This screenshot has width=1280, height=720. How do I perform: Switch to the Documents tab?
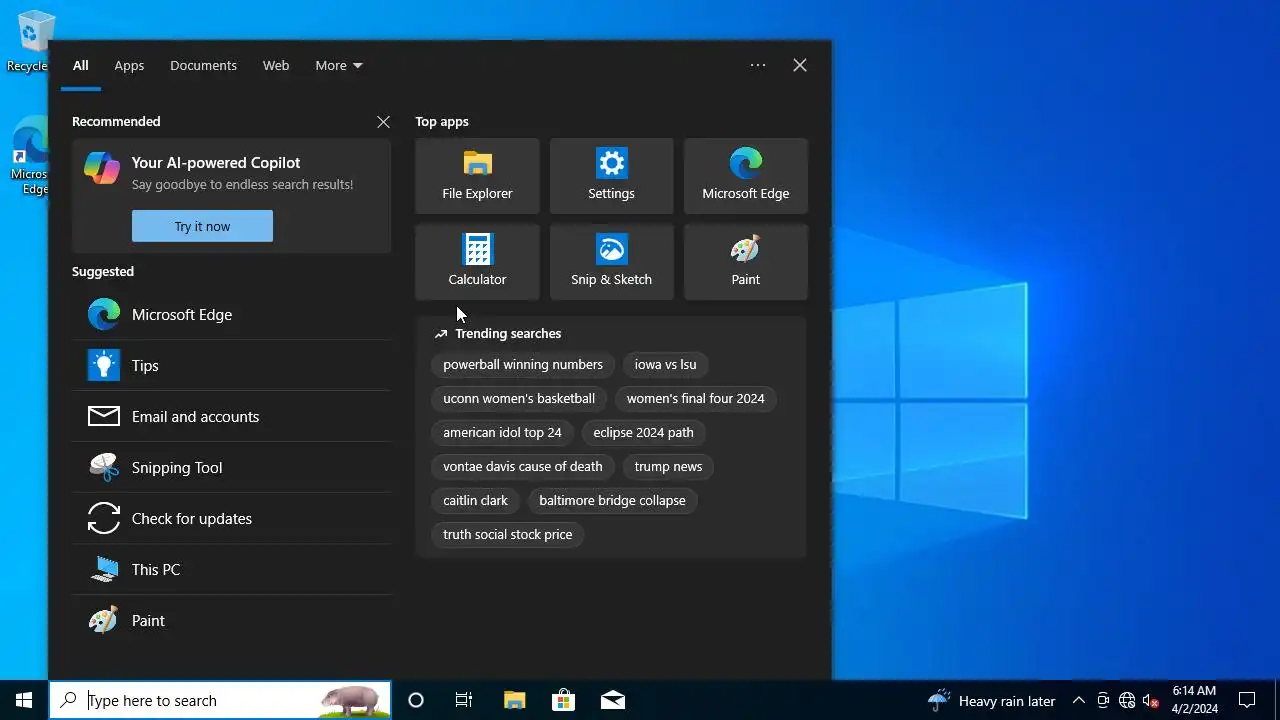tap(203, 65)
